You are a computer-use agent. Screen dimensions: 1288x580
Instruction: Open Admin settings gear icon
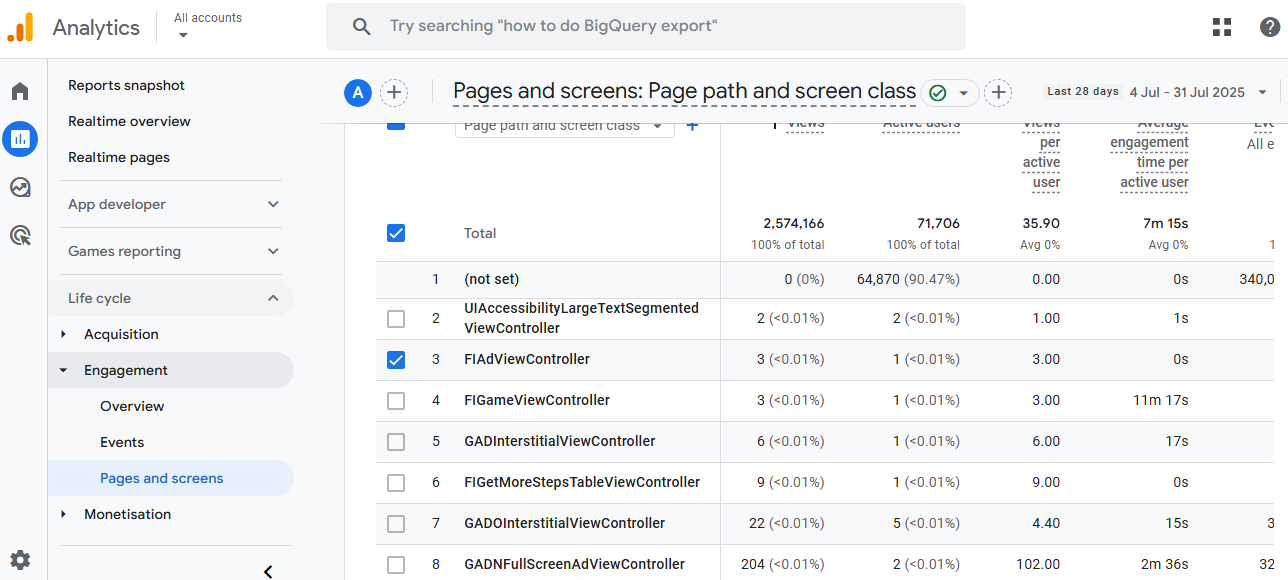point(20,560)
